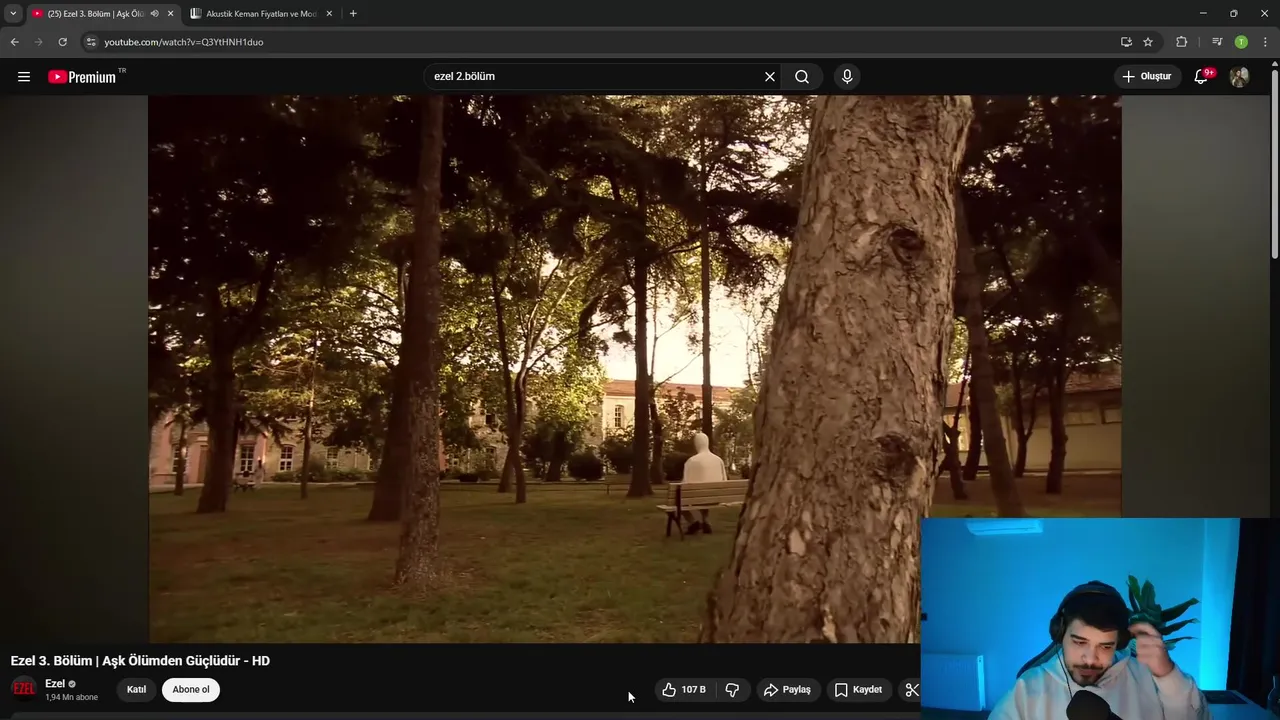The width and height of the screenshot is (1280, 720).
Task: Clear the search text with X
Action: coord(770,77)
